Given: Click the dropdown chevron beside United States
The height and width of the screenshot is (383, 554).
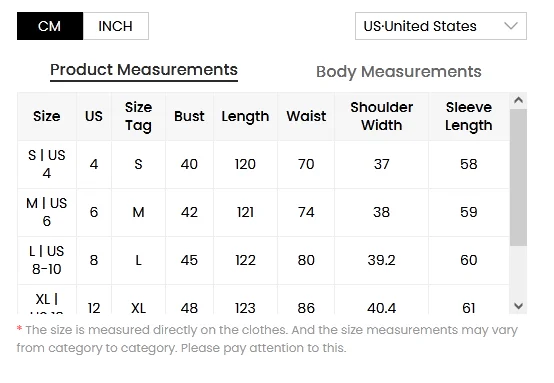Looking at the screenshot, I should (511, 26).
